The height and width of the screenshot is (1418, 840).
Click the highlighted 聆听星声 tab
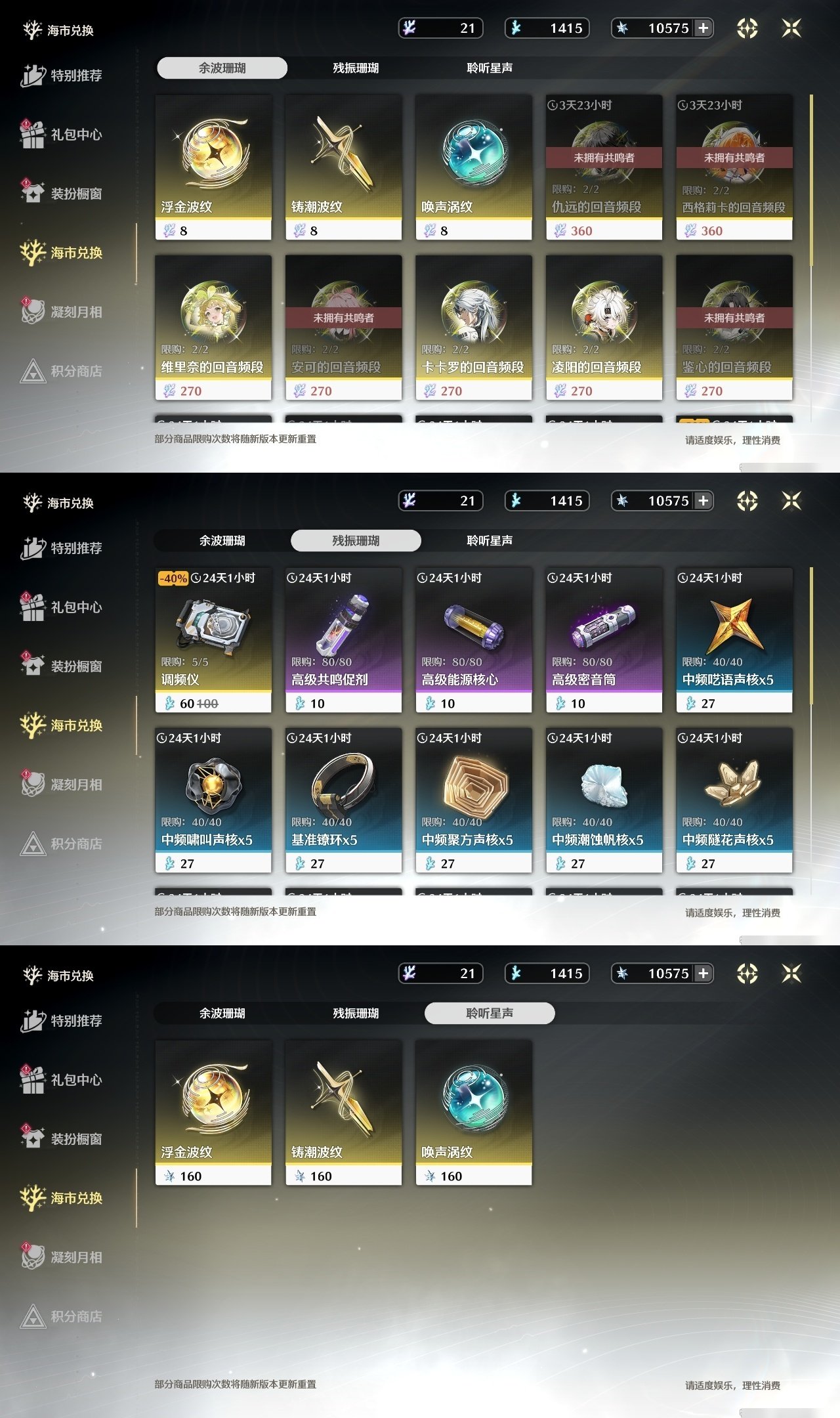coord(490,1014)
